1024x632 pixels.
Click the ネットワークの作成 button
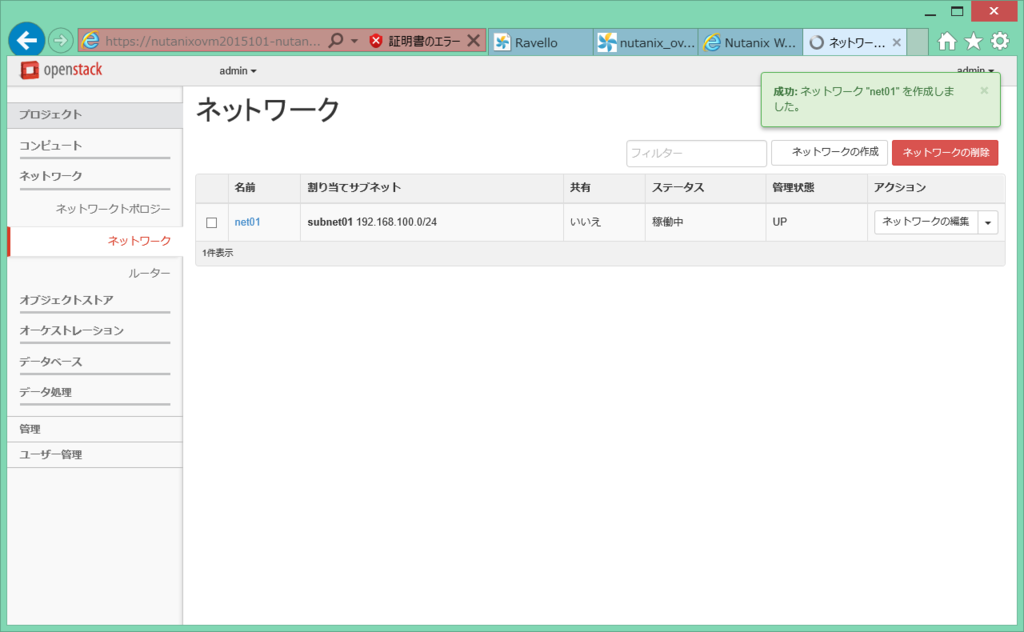[x=829, y=152]
